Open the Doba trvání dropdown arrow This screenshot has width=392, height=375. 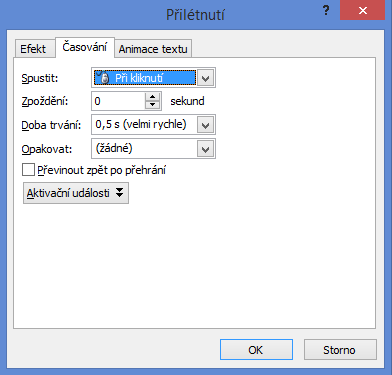(x=205, y=125)
